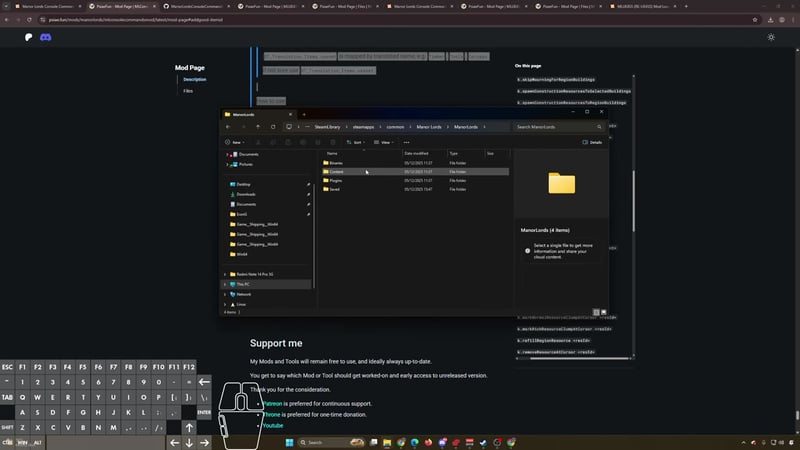Viewport: 800px width, 450px height.
Task: Open the Windows Start button
Action: point(289,442)
